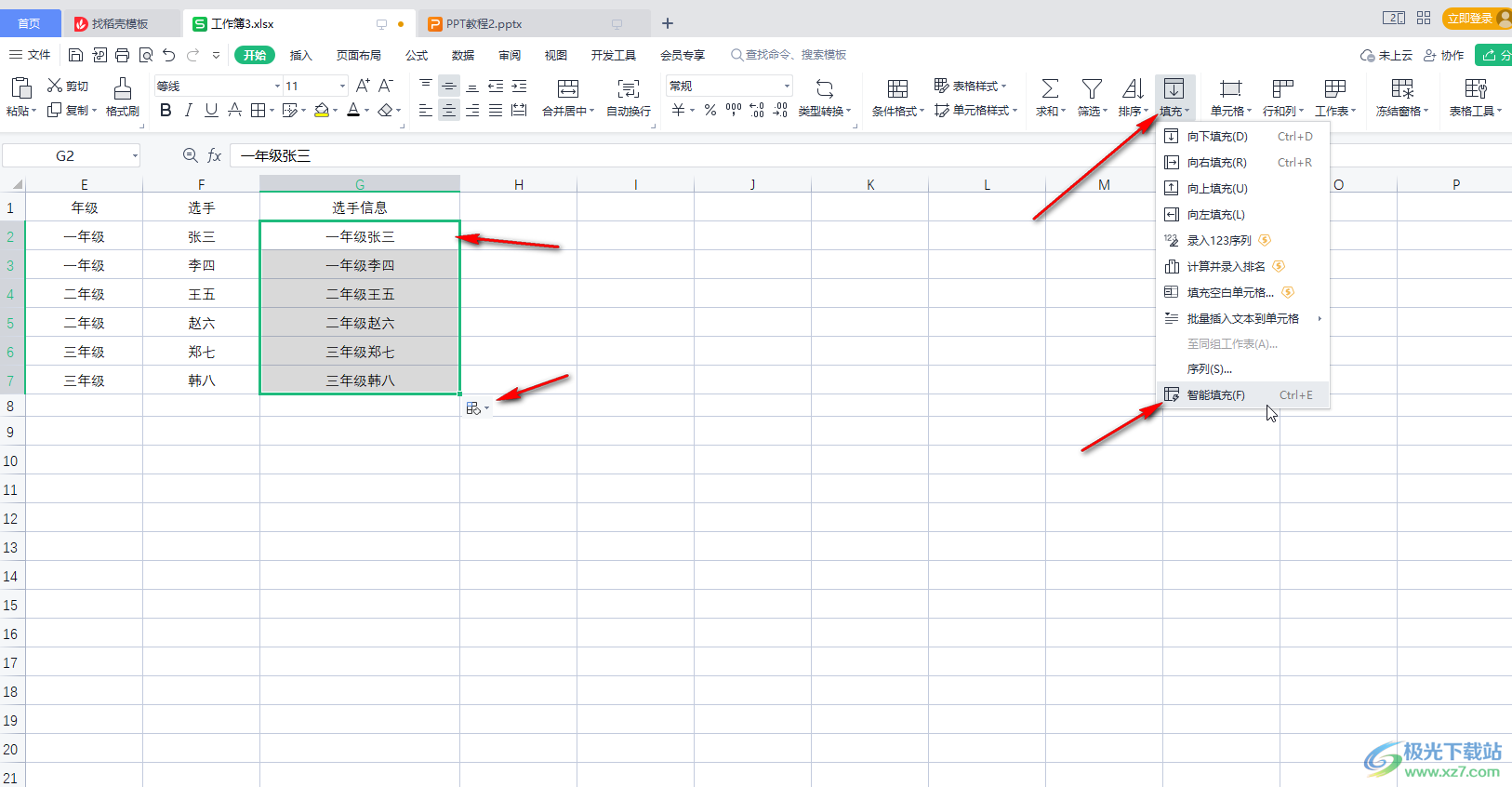Open Freeze Panes (冻结窗格) menu
1512x787 pixels.
tap(1402, 98)
